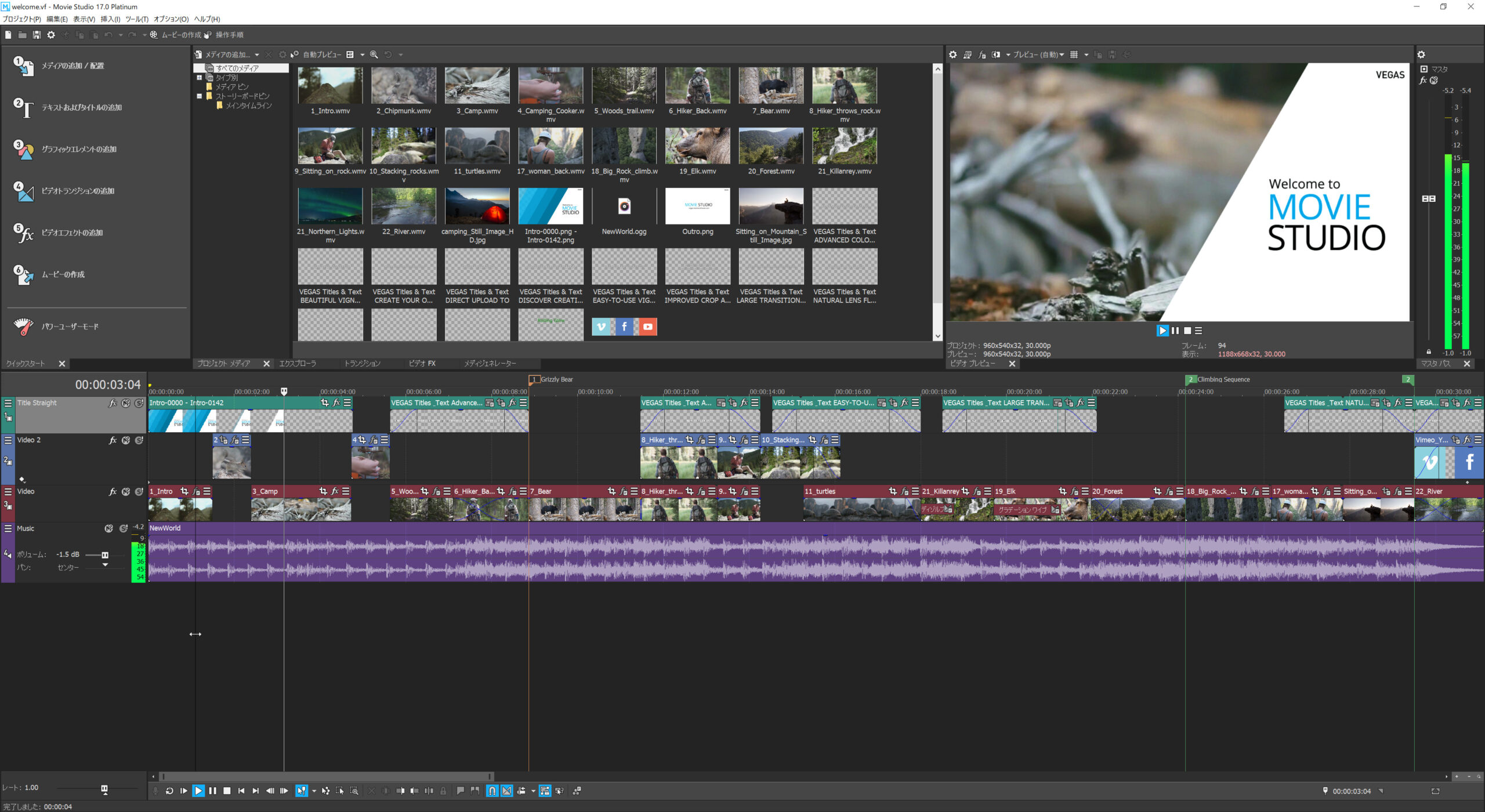This screenshot has height=812, width=1485.
Task: Open media views dropdown arrow
Action: pos(363,55)
